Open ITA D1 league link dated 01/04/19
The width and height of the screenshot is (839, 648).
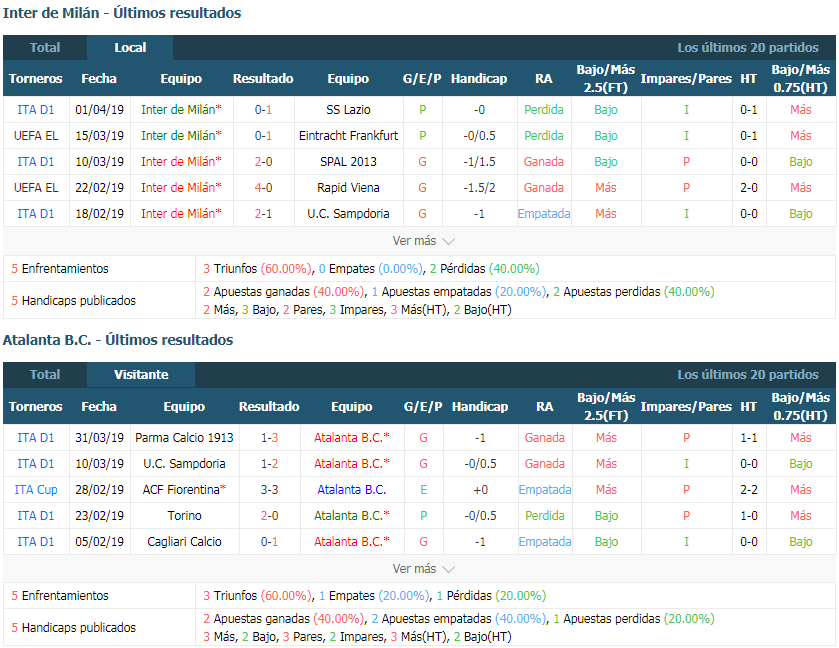click(36, 110)
